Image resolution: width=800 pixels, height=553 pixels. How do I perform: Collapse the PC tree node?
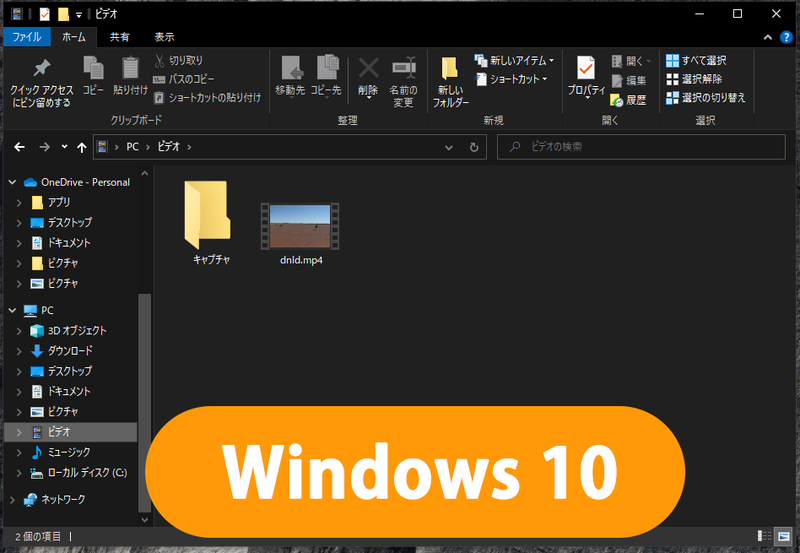point(12,310)
